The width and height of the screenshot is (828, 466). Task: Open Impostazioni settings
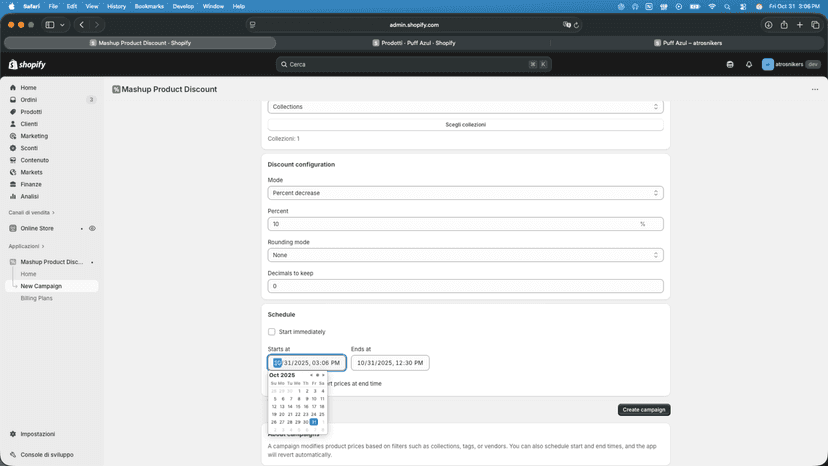click(37, 434)
